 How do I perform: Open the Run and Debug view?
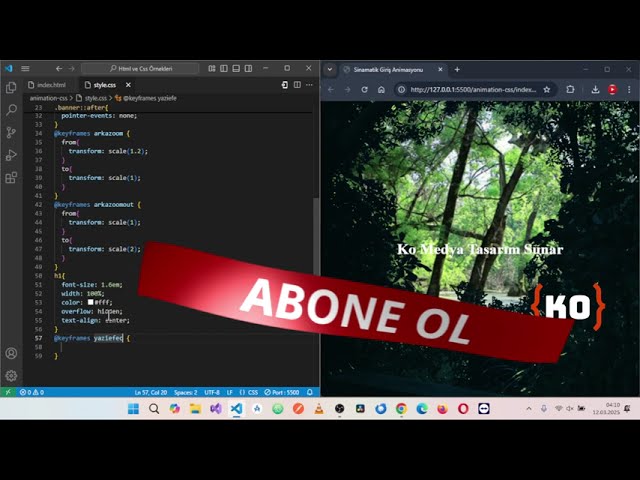tap(11, 155)
